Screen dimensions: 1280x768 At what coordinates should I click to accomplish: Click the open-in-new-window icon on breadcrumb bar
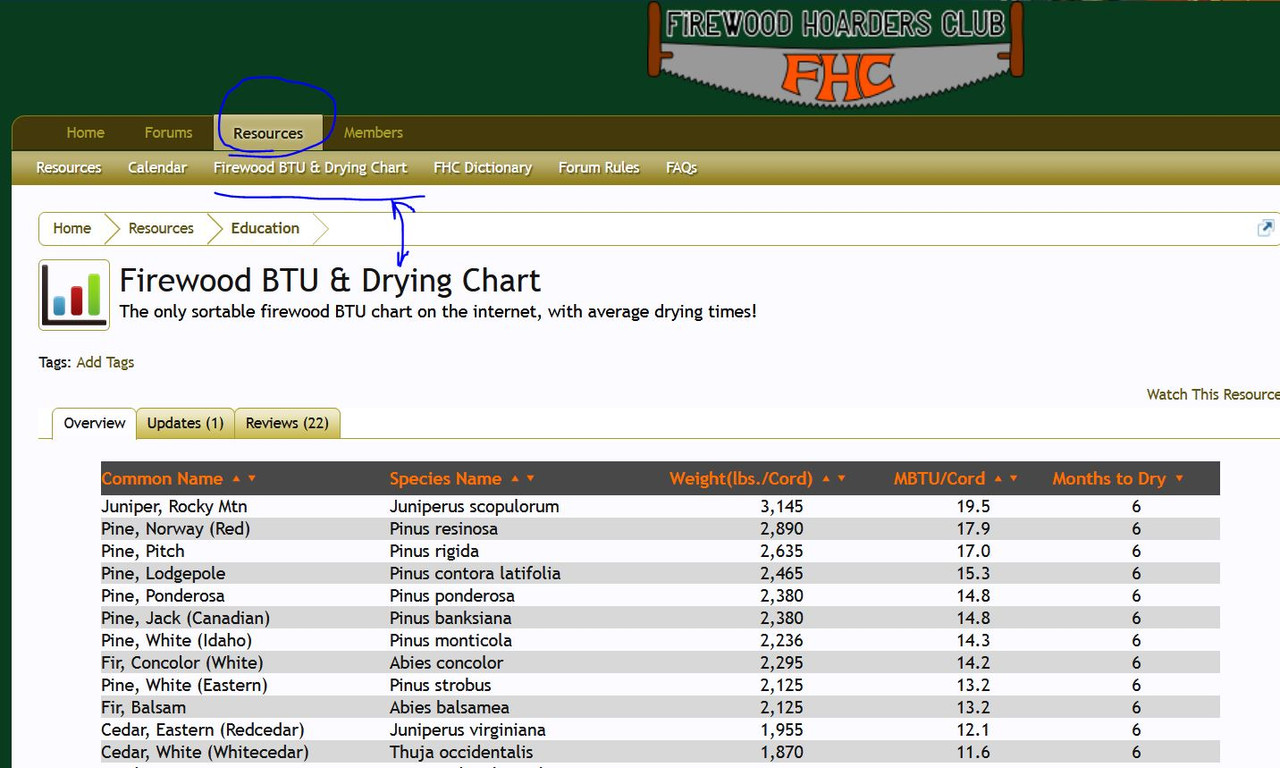(1266, 228)
